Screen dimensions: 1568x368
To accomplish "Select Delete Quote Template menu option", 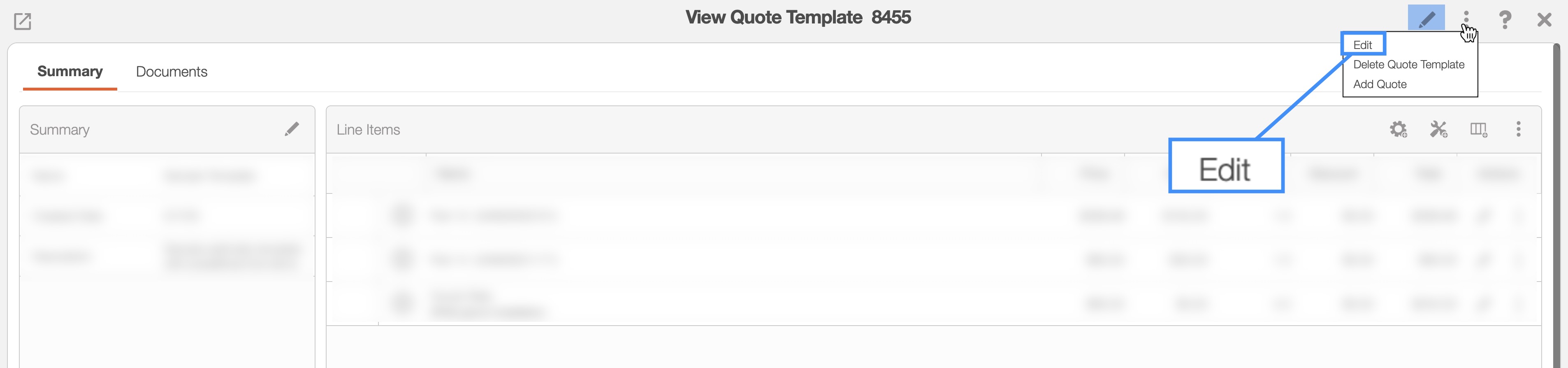I will pyautogui.click(x=1408, y=65).
